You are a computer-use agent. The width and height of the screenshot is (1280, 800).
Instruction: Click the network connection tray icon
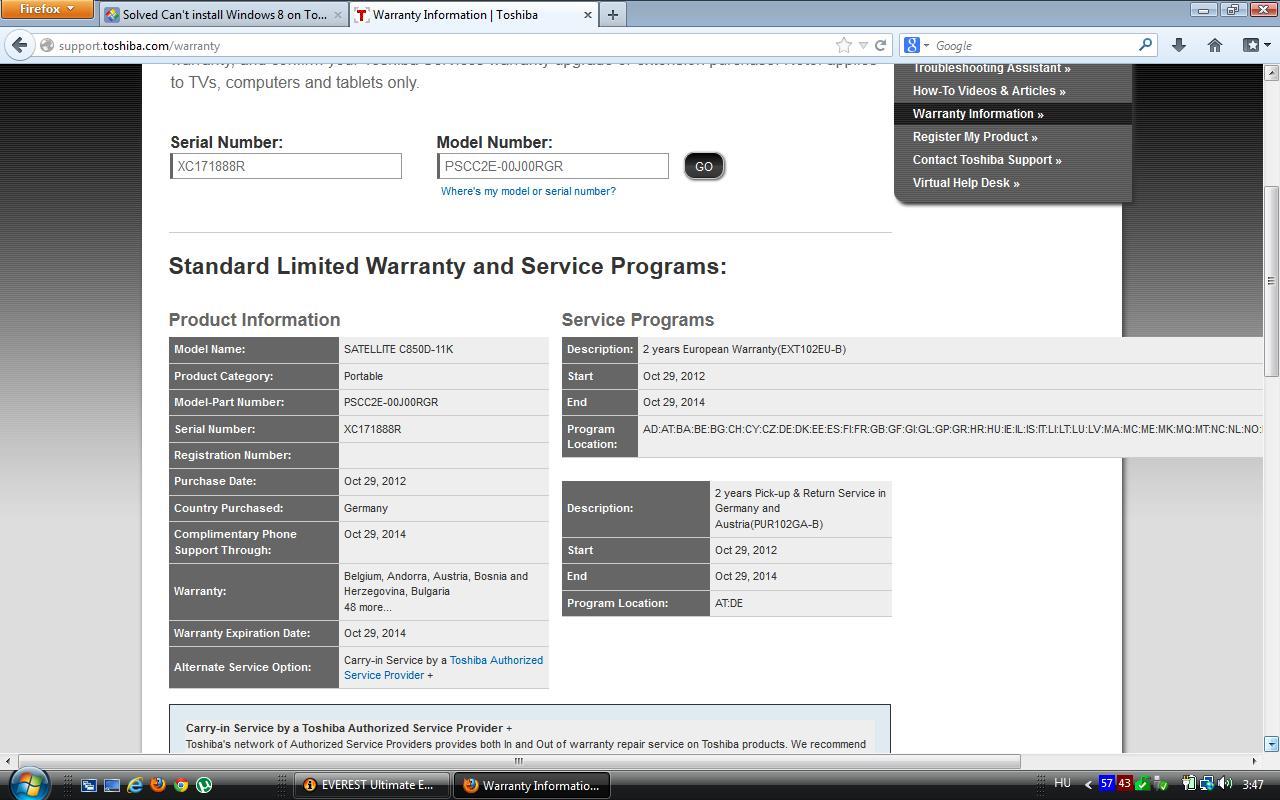[1207, 784]
